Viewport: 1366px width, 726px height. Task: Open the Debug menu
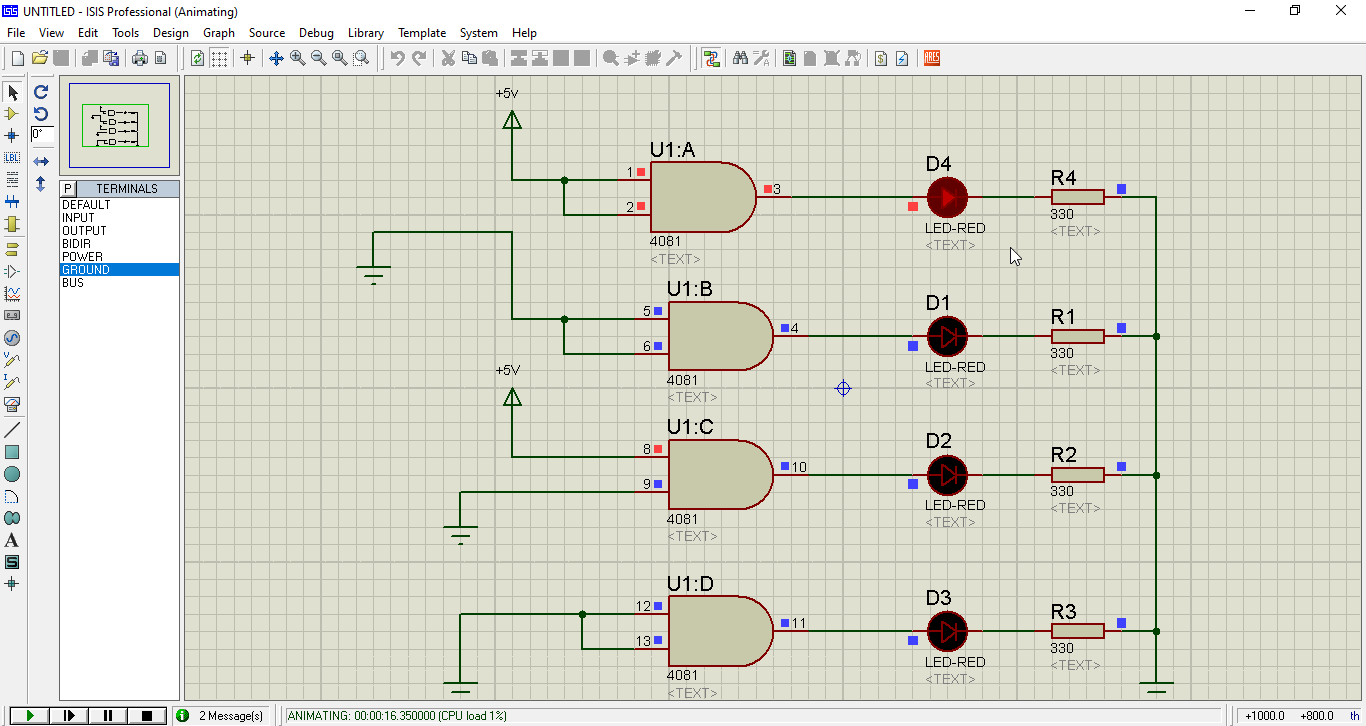316,32
